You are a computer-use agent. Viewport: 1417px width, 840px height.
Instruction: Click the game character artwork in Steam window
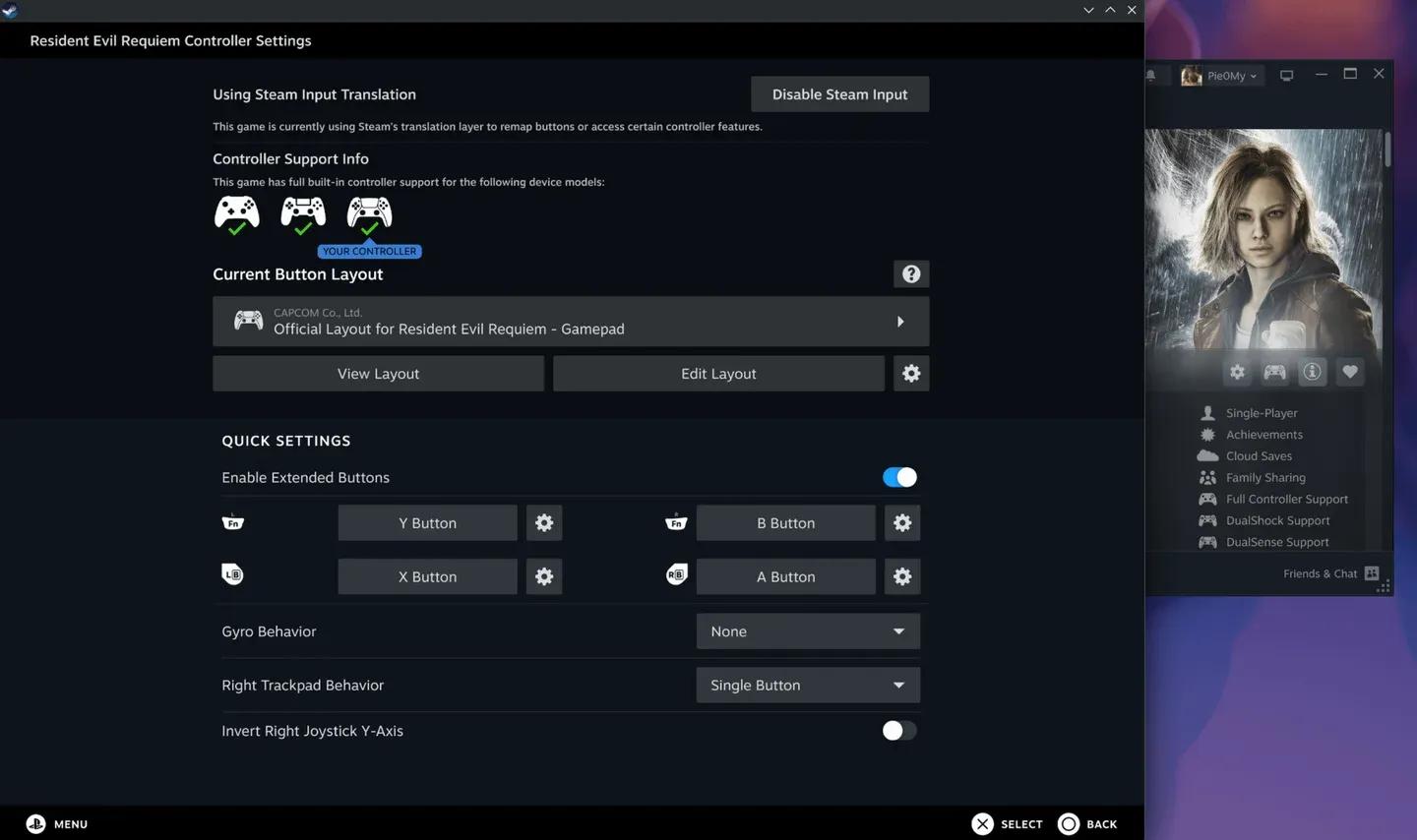[1263, 240]
